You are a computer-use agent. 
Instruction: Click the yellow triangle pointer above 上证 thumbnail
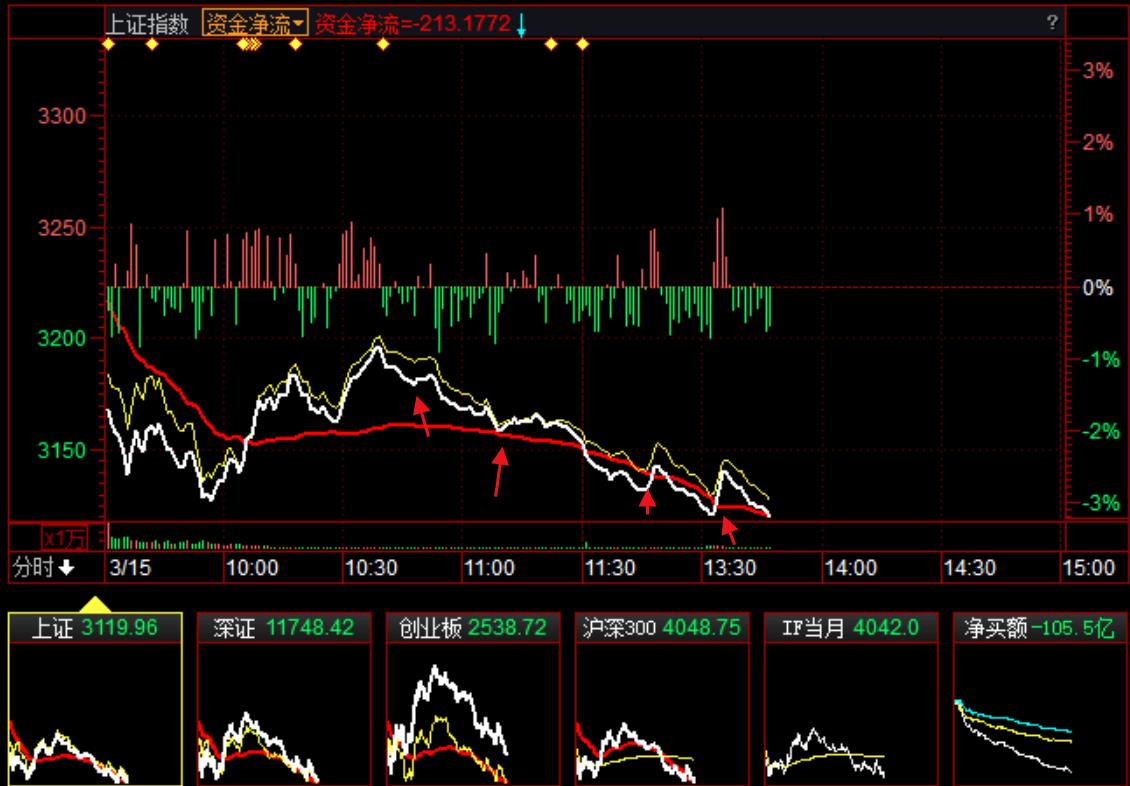point(95,604)
